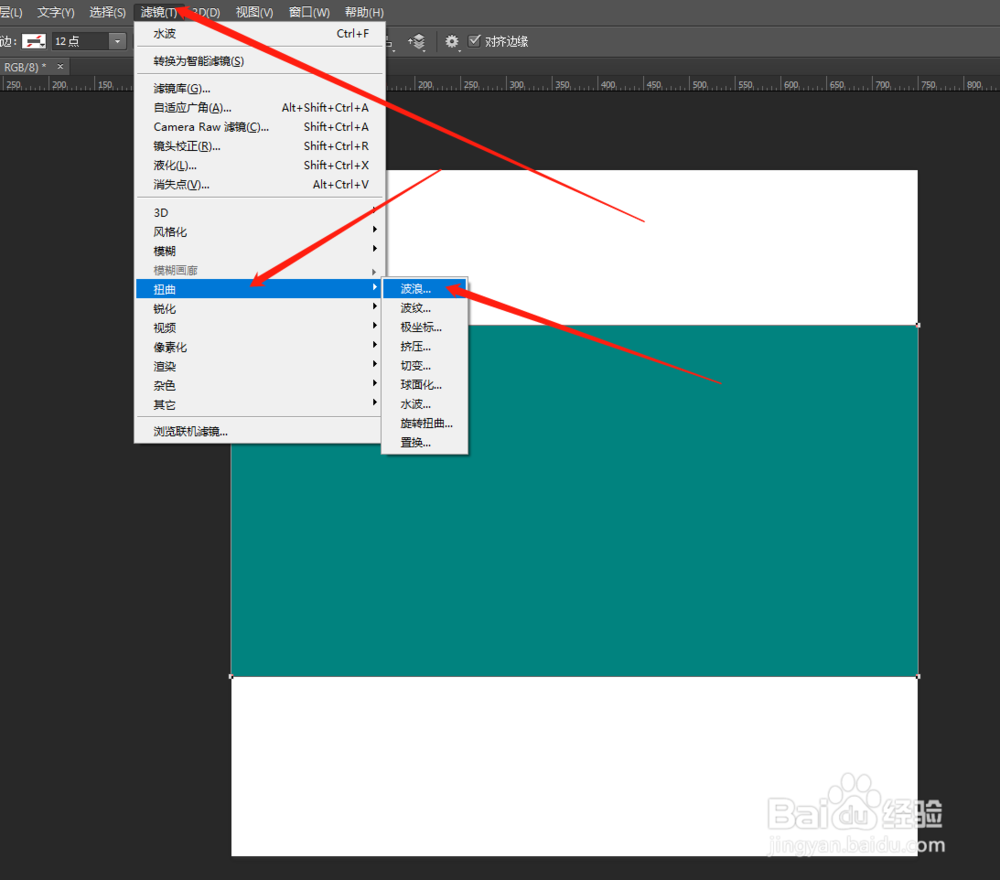Expand the 视频 submenu
Image resolution: width=1000 pixels, height=880 pixels.
pos(258,328)
